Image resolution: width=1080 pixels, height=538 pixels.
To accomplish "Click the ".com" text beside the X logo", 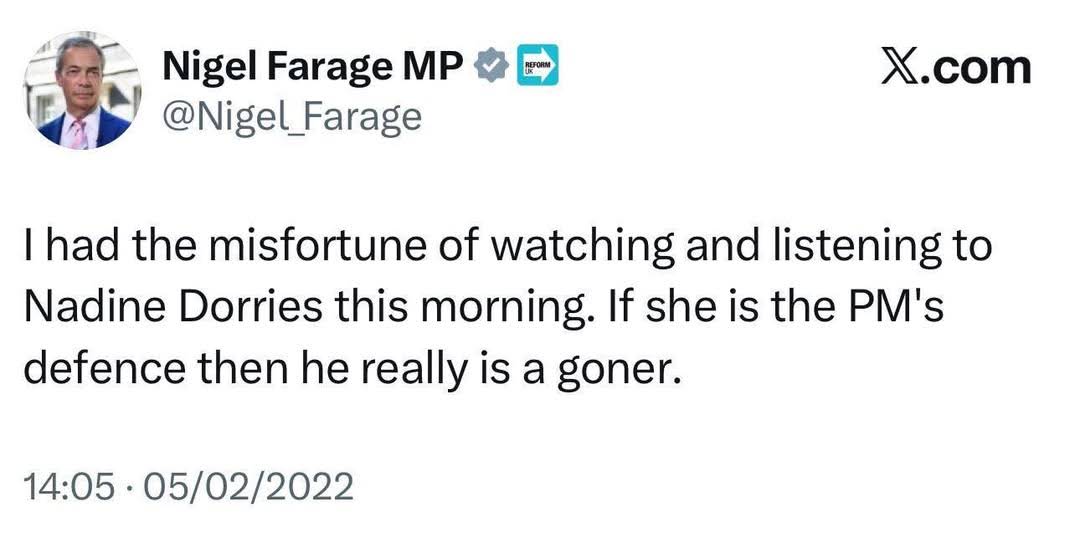I will coord(978,67).
